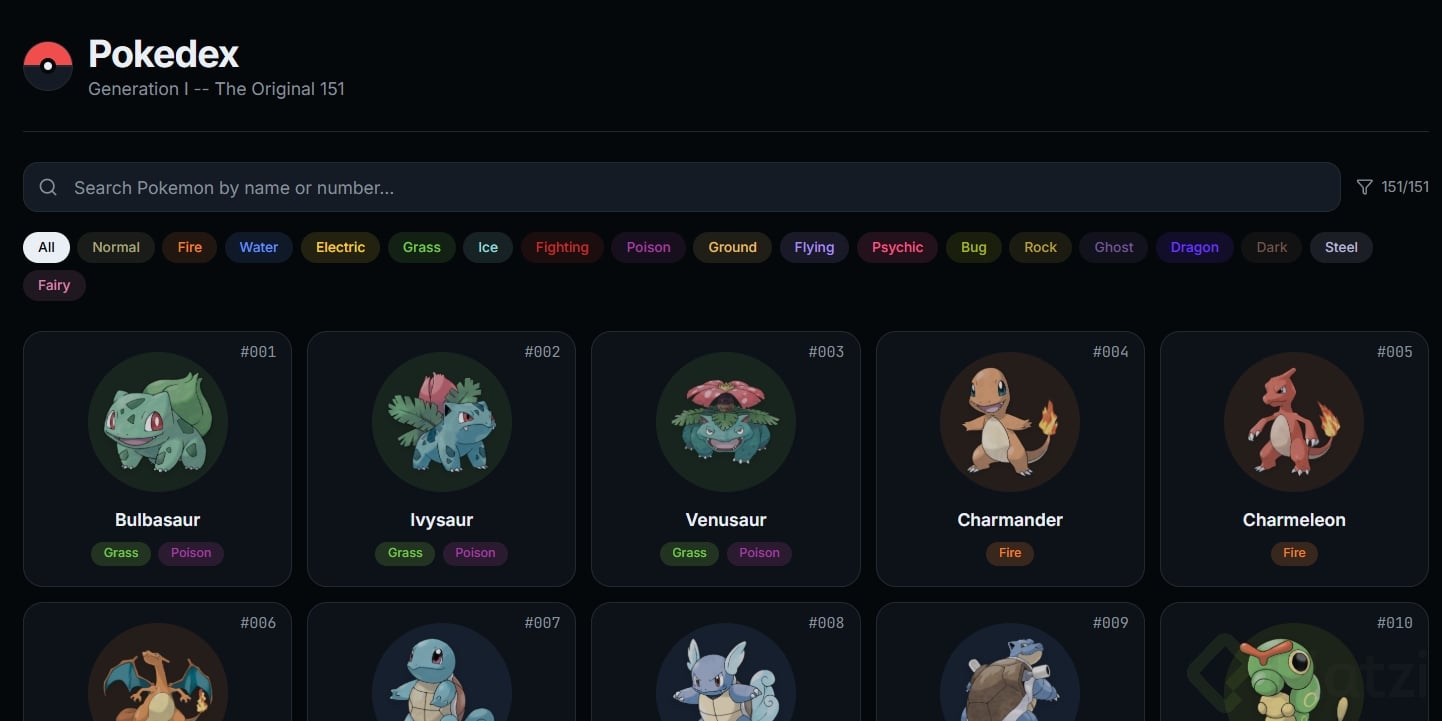The image size is (1442, 721).
Task: Enable the Water type filter chip
Action: coord(259,247)
